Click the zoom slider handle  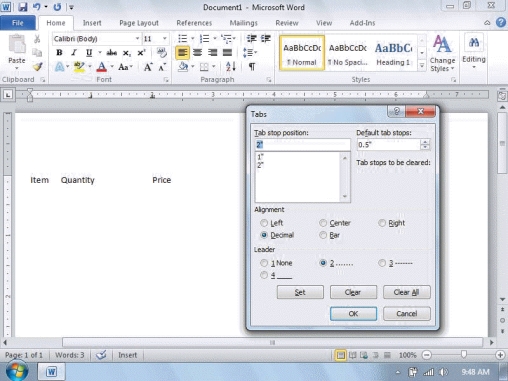tap(463, 355)
